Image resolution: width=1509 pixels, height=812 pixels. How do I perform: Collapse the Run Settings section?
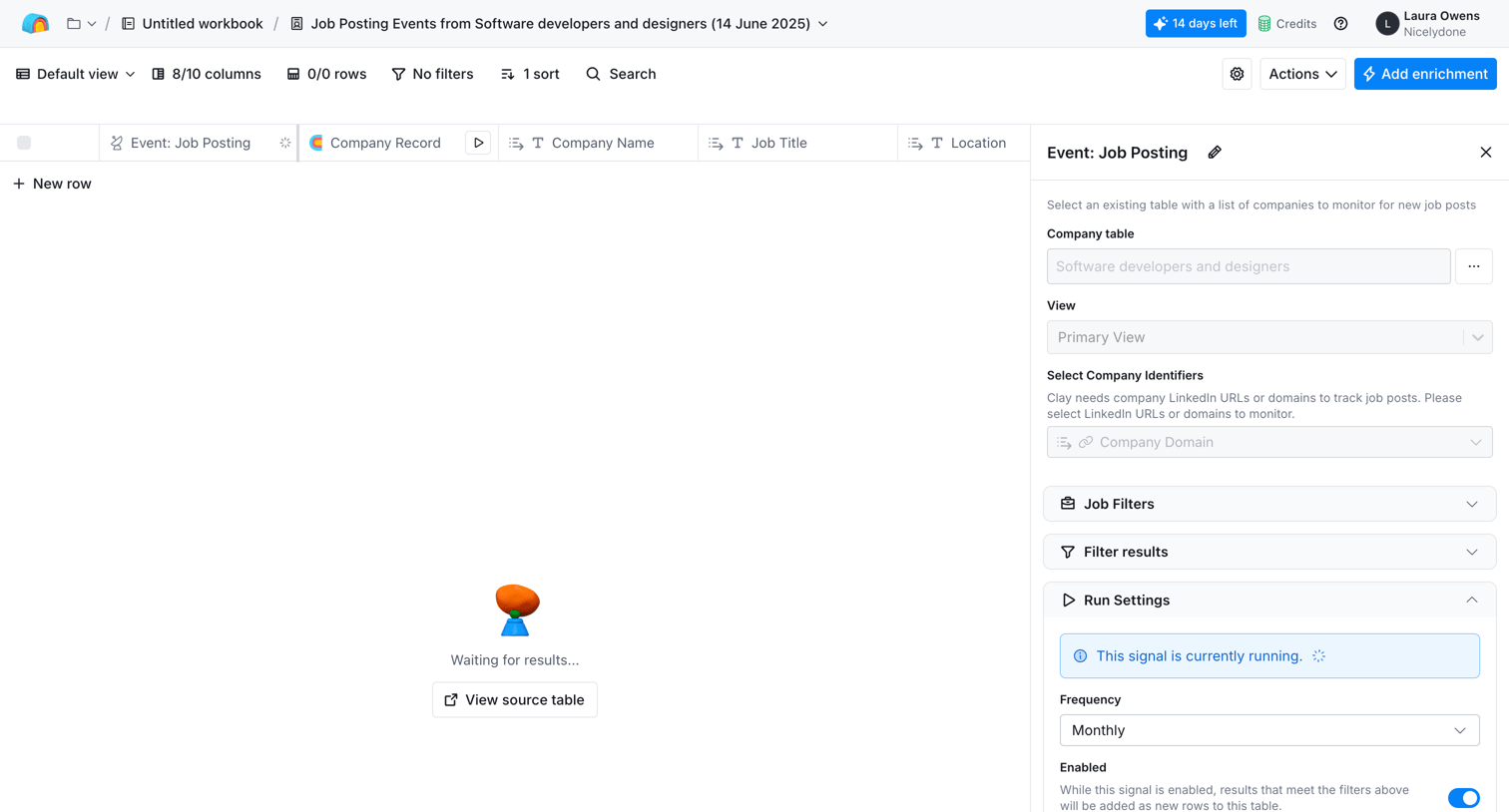pos(1268,600)
